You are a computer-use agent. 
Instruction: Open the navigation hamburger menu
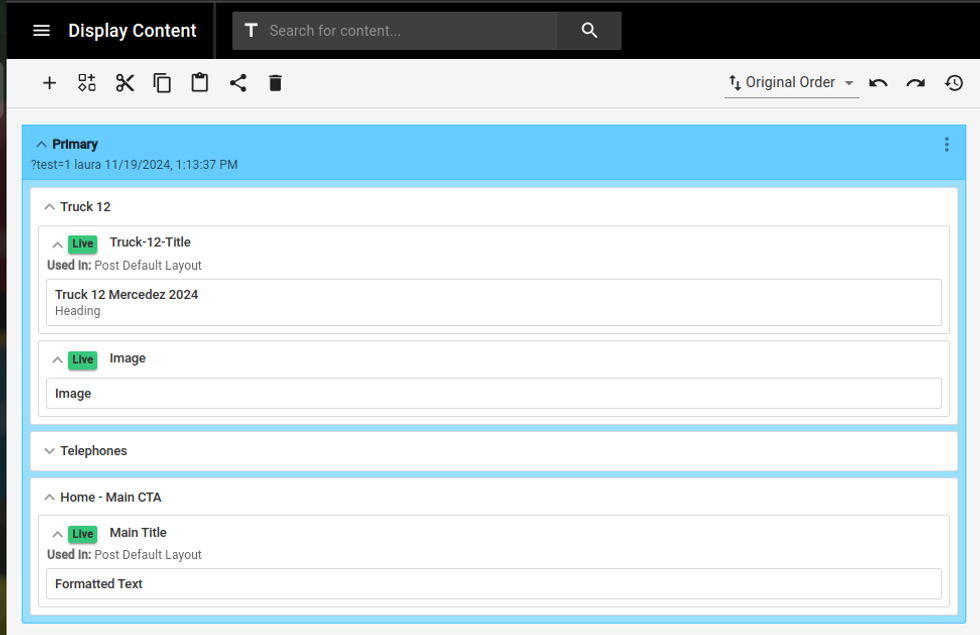[x=41, y=30]
